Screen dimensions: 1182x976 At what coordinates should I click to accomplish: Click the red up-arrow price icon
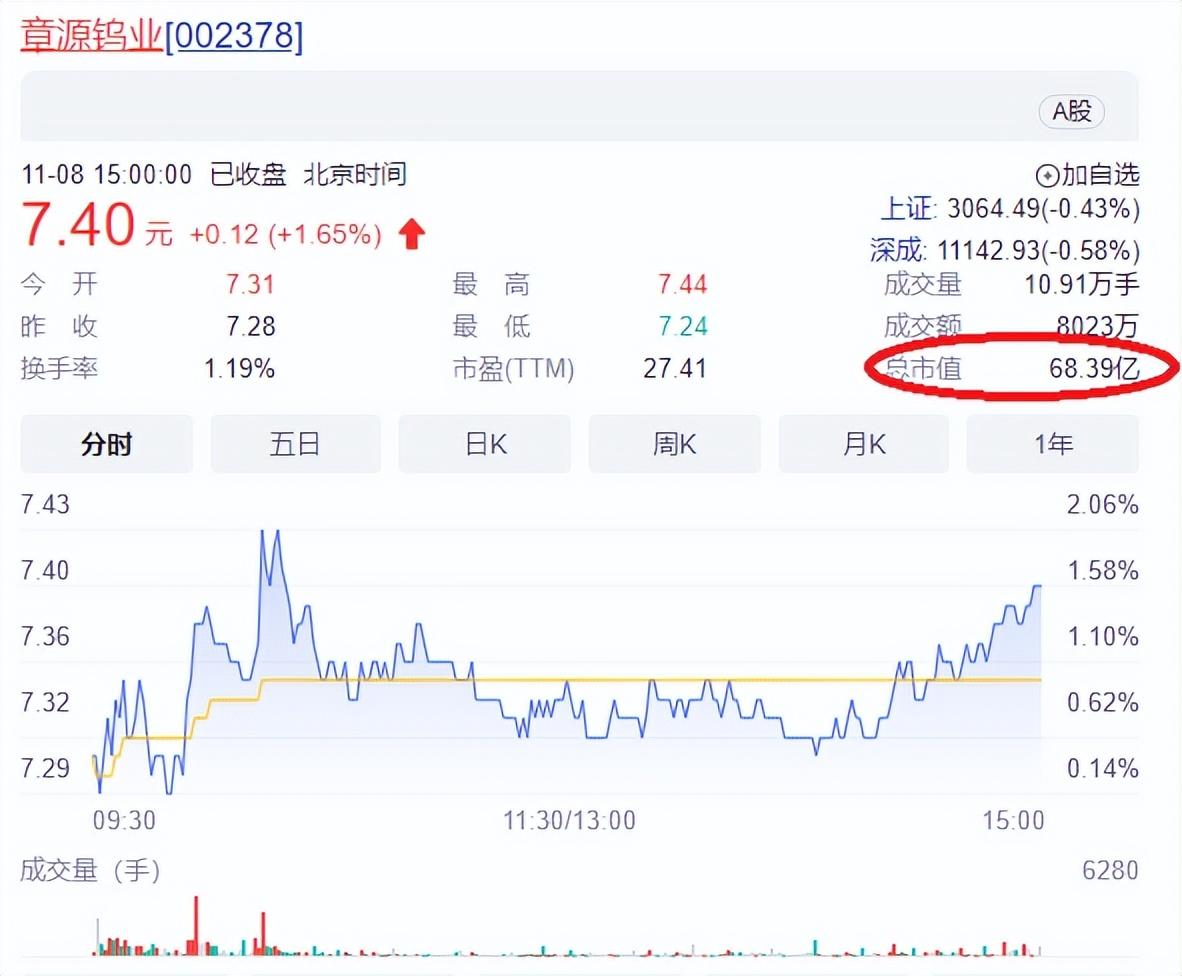coord(412,234)
